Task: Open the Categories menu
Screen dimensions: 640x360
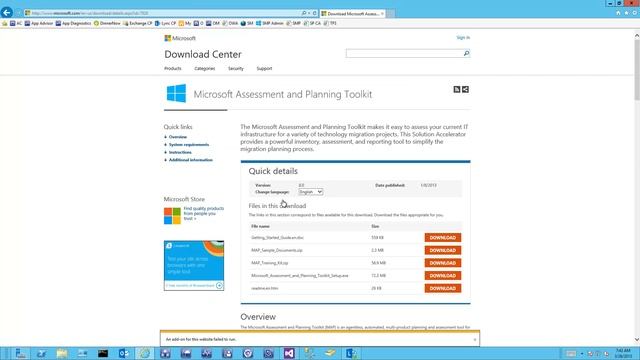Action: click(204, 69)
